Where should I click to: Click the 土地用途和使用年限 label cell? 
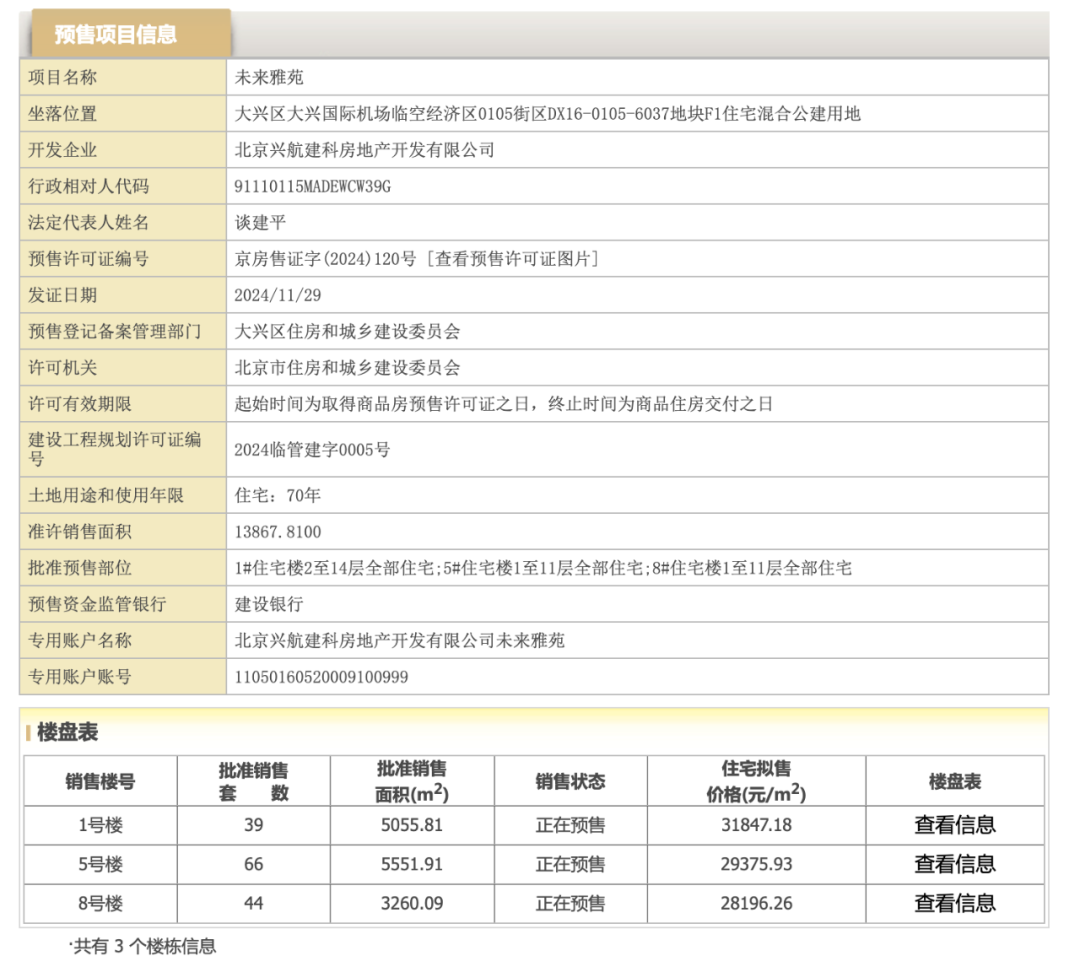(x=123, y=495)
